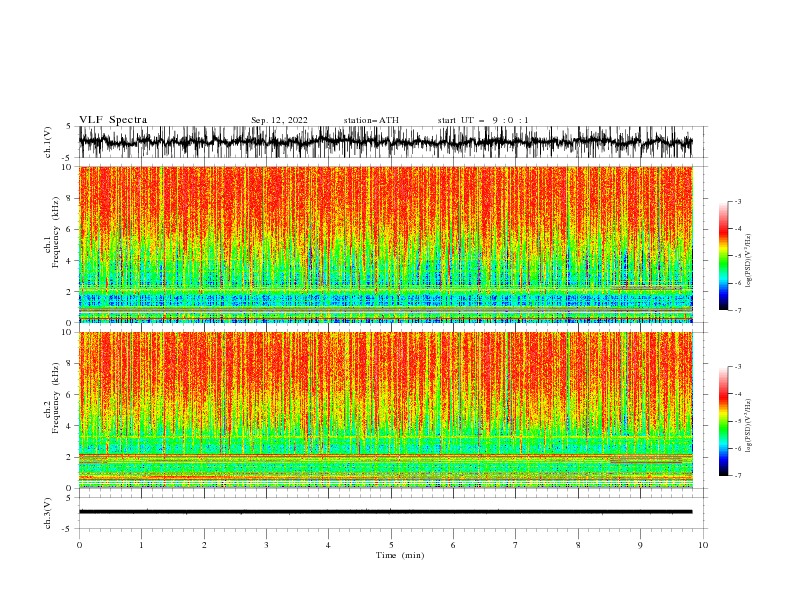Click the 'Time (min)' axis label

tap(400, 555)
